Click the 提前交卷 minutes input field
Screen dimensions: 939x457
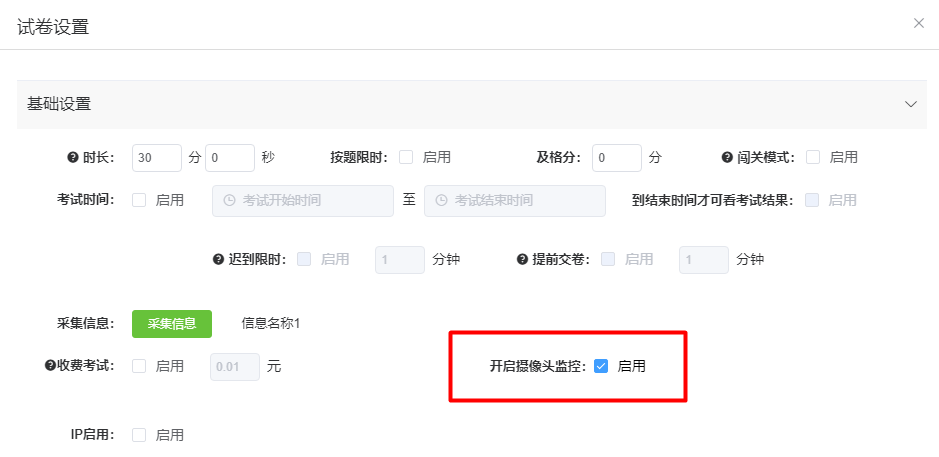(x=704, y=260)
